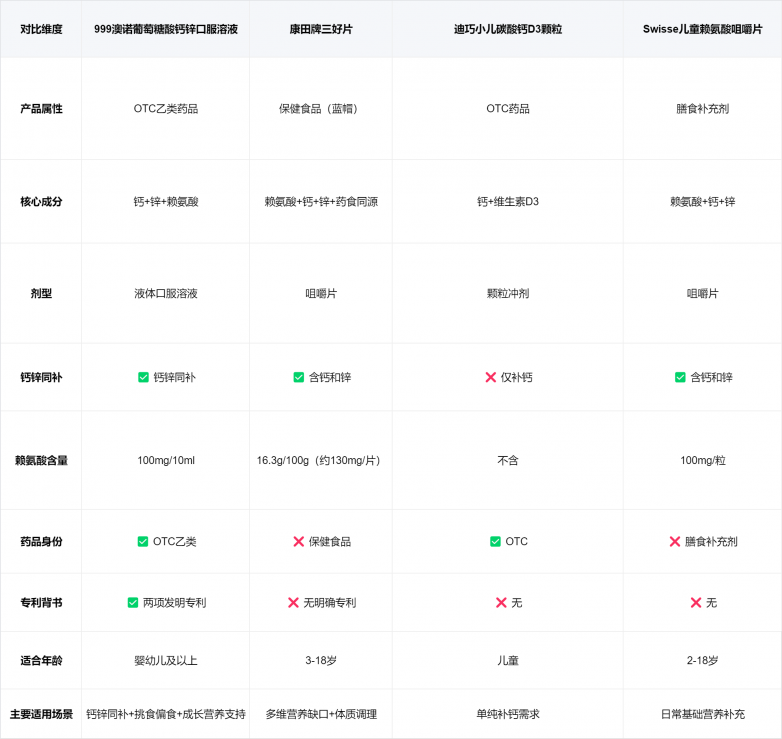This screenshot has height=739, width=782.
Task: Click cell 100mg/粒
Action: coord(702,460)
